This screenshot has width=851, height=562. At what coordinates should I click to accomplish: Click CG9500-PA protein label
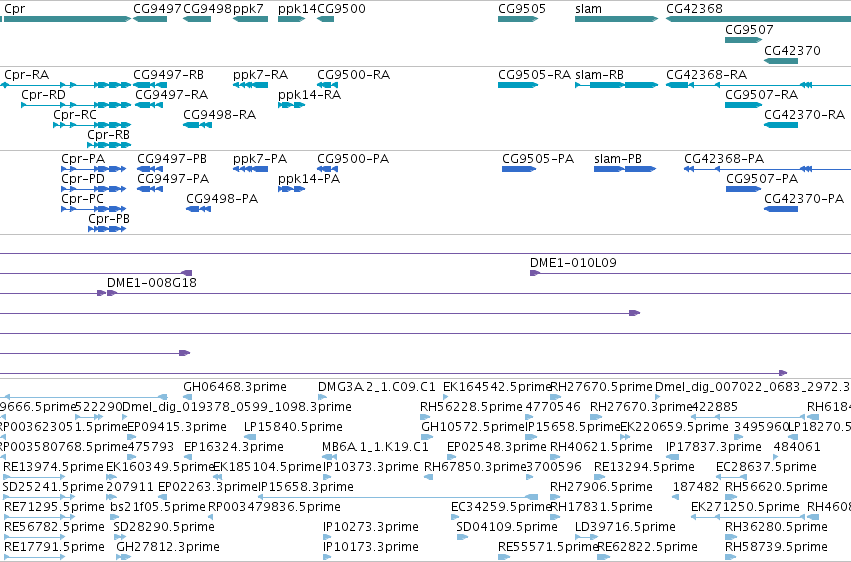pos(353,159)
